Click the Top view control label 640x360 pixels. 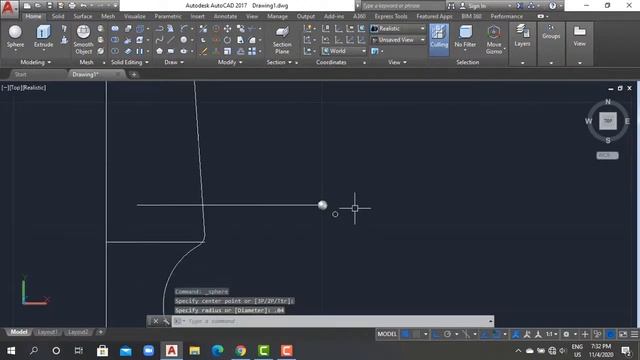16,88
